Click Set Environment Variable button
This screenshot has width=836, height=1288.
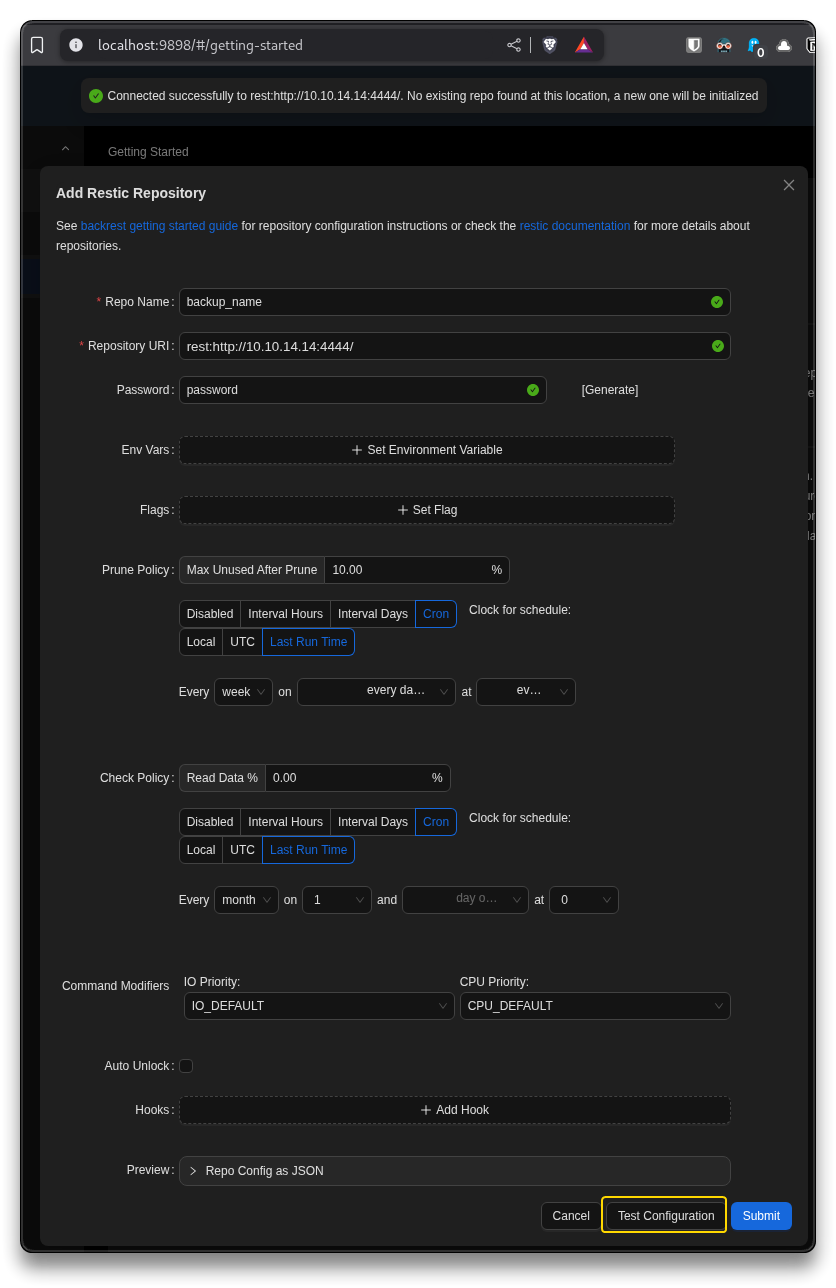tap(427, 450)
